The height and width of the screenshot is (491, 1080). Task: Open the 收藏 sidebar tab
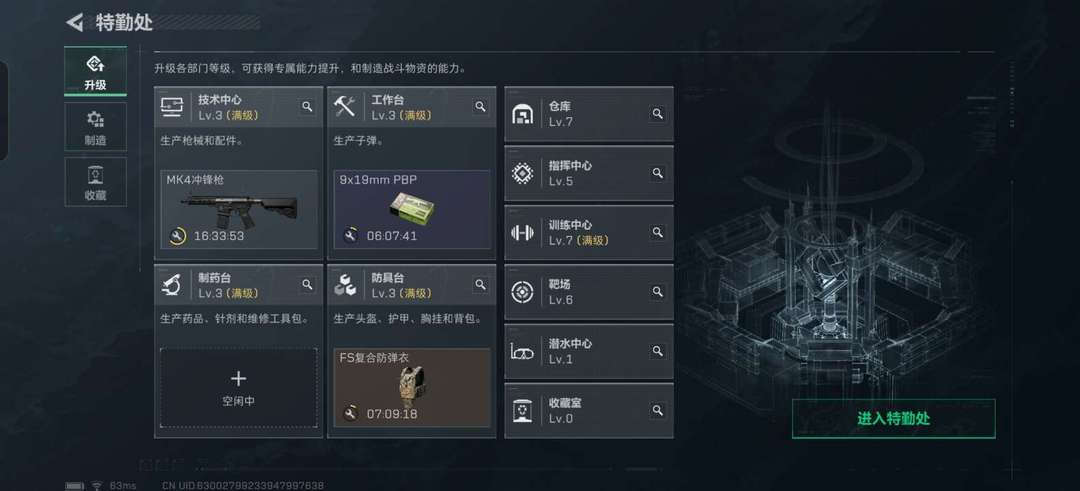tap(95, 182)
